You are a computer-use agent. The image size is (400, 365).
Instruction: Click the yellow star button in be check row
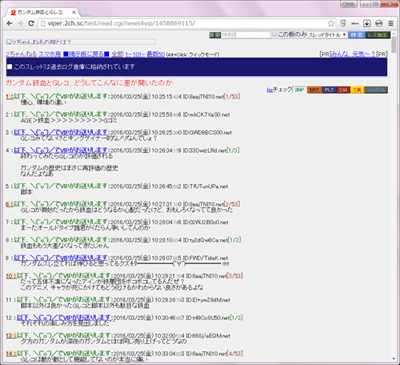357,90
